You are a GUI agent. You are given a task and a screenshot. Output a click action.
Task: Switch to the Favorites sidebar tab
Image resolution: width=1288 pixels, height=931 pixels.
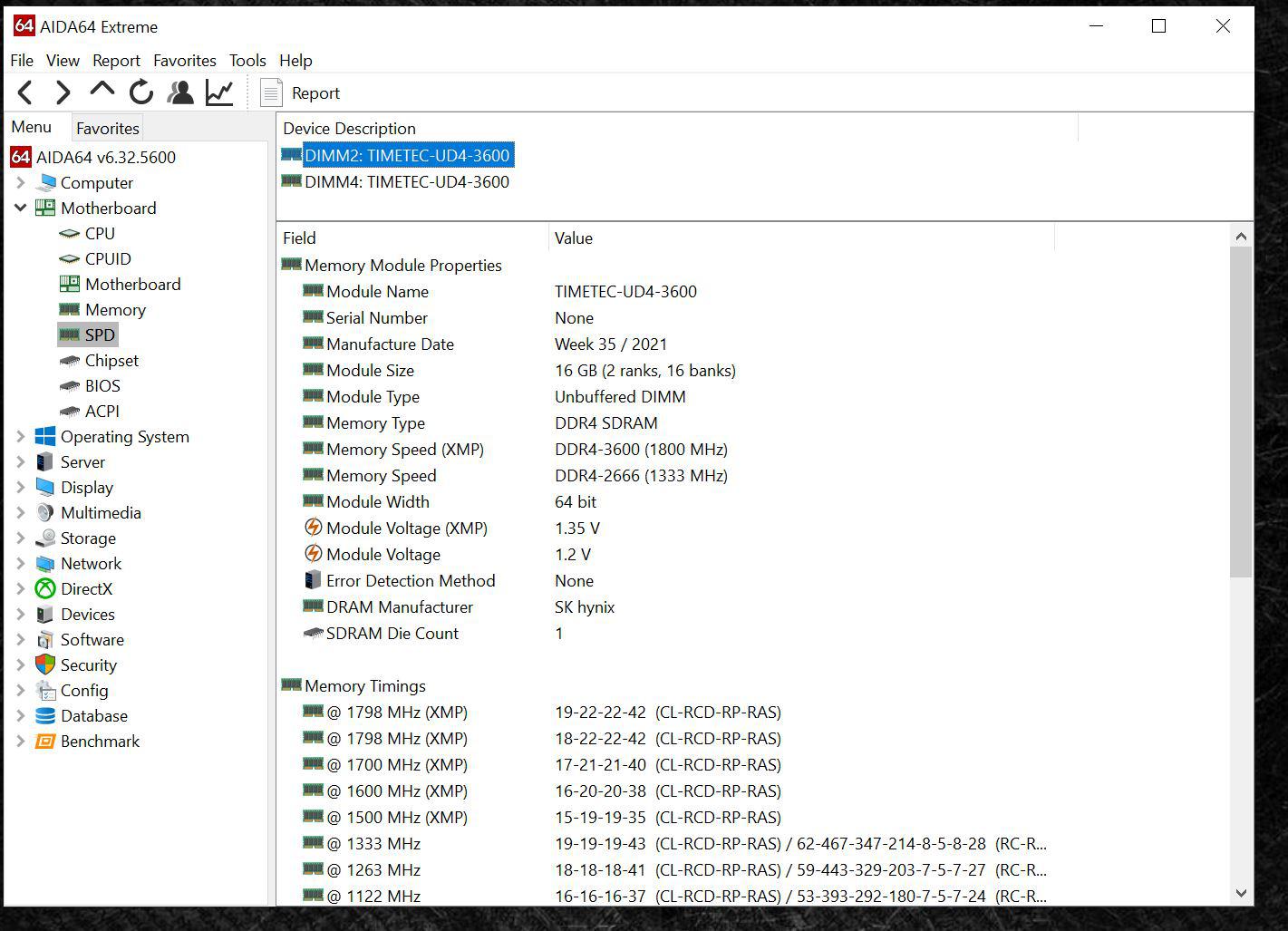pyautogui.click(x=107, y=128)
